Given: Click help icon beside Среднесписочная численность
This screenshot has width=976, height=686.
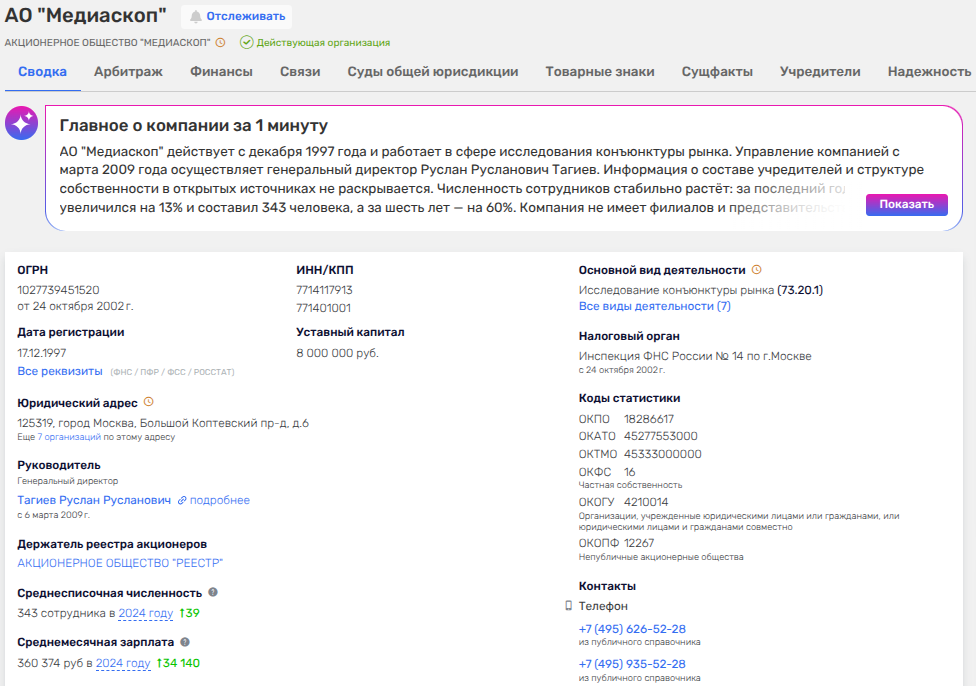Looking at the screenshot, I should 213,593.
